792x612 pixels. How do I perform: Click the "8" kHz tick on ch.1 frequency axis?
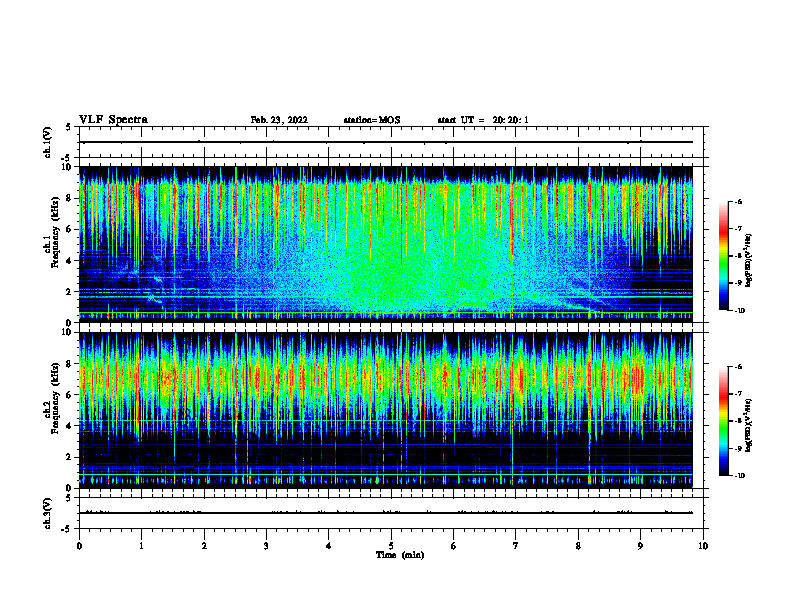[x=70, y=198]
